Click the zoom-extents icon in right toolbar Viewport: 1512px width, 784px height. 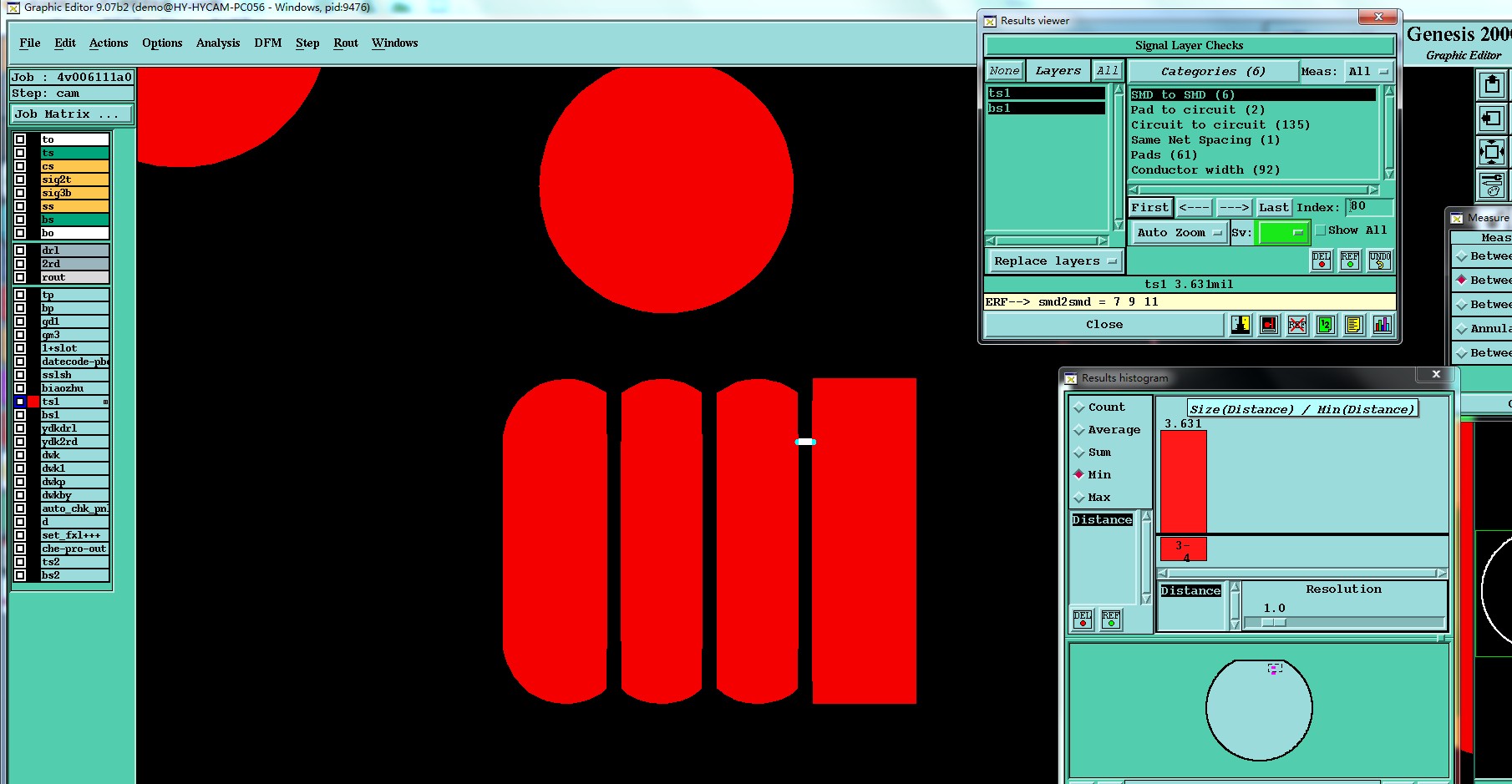point(1492,152)
